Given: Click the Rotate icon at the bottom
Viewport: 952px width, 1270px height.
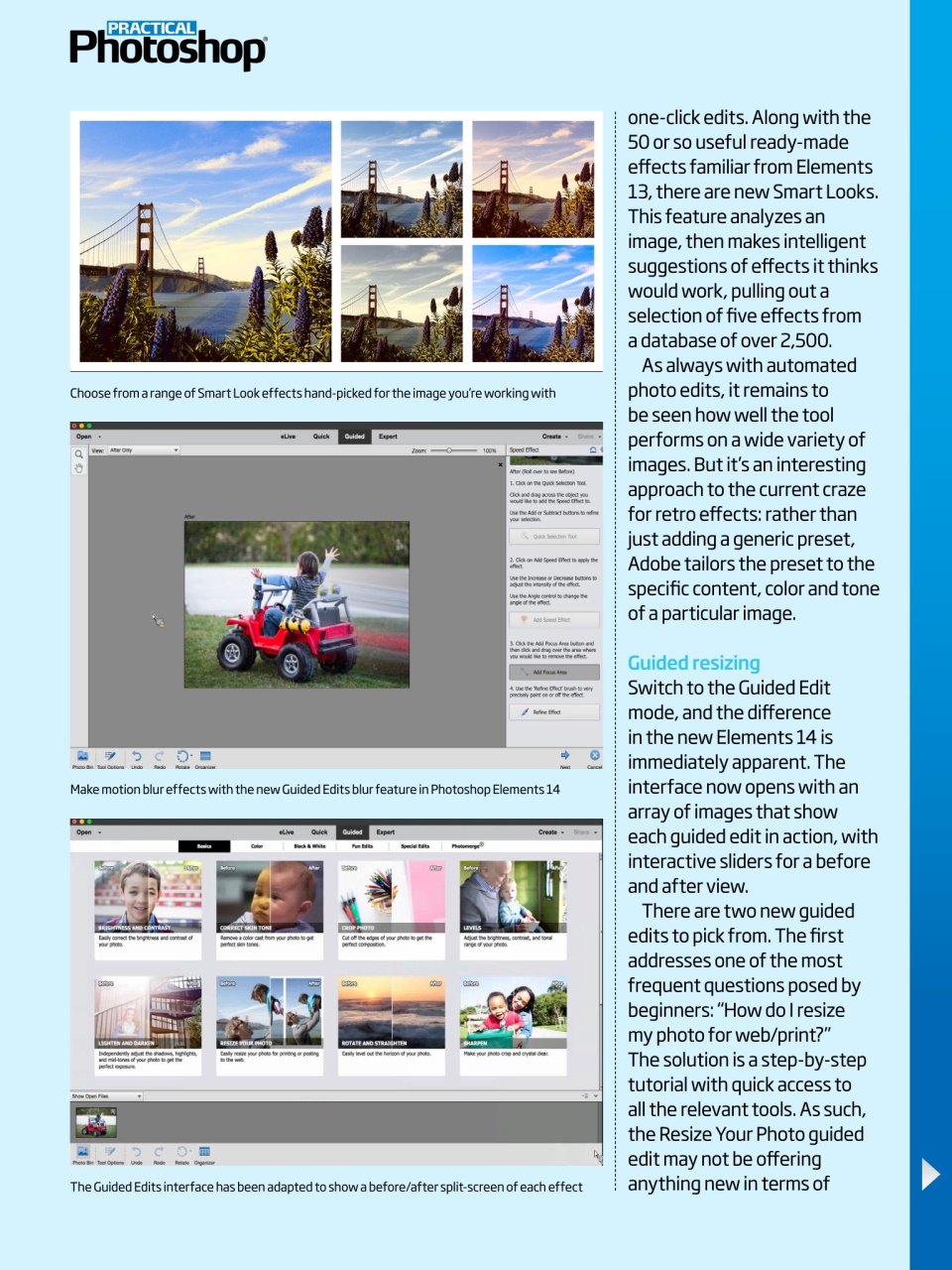Looking at the screenshot, I should click(x=182, y=756).
